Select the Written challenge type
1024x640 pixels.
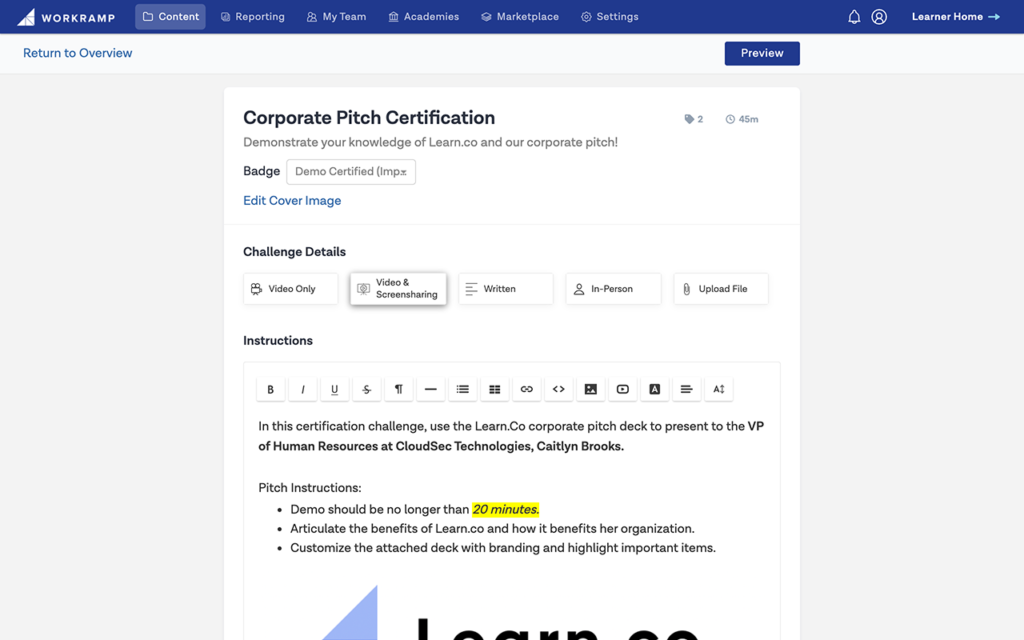click(x=505, y=289)
